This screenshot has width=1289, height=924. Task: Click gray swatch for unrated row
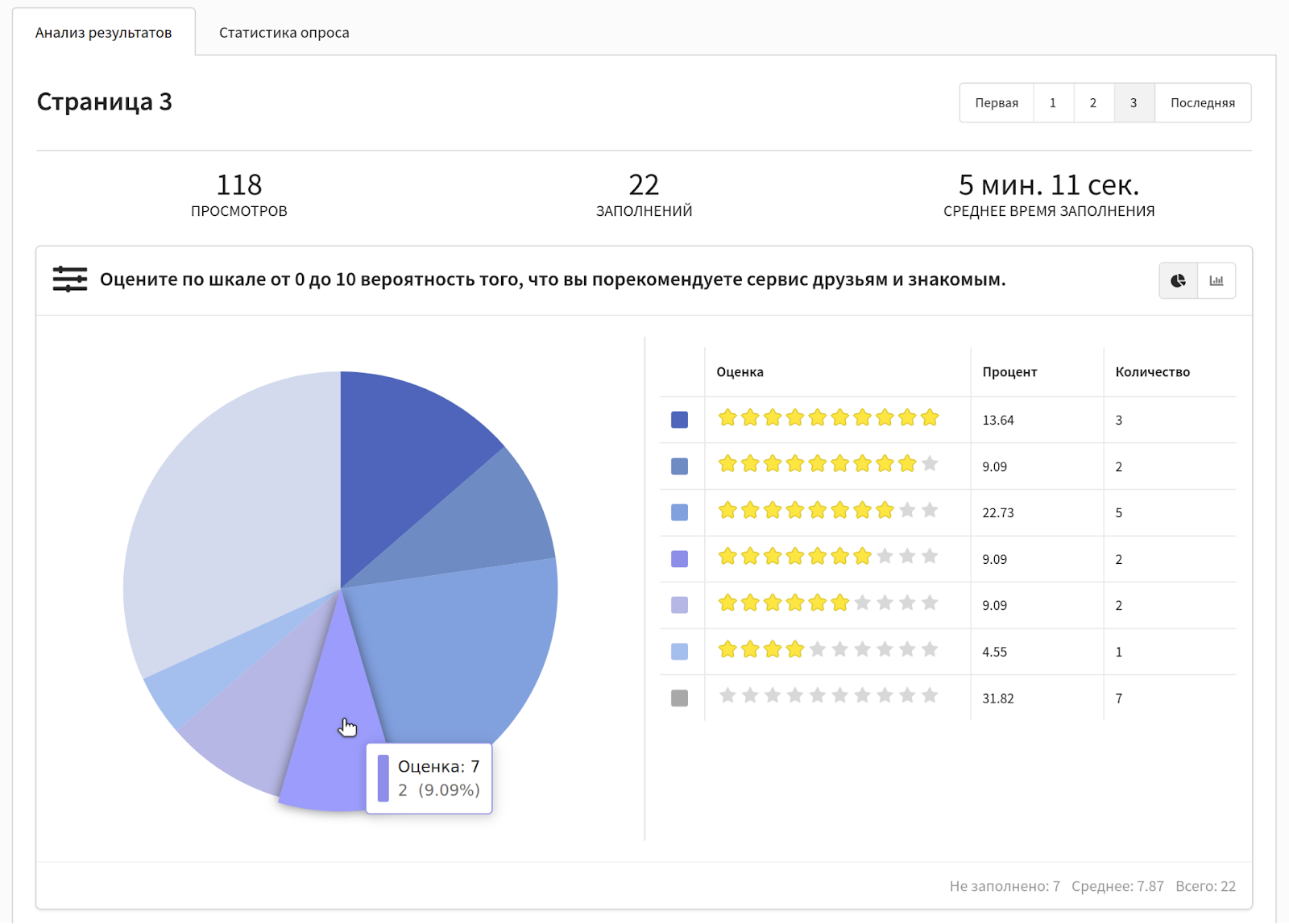coord(679,698)
